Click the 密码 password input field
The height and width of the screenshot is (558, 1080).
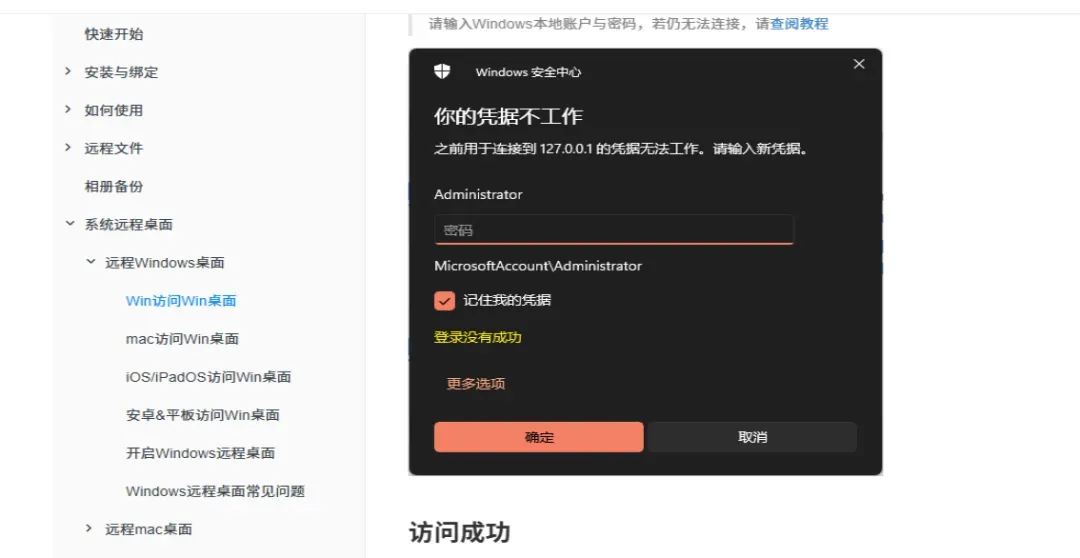pyautogui.click(x=614, y=229)
